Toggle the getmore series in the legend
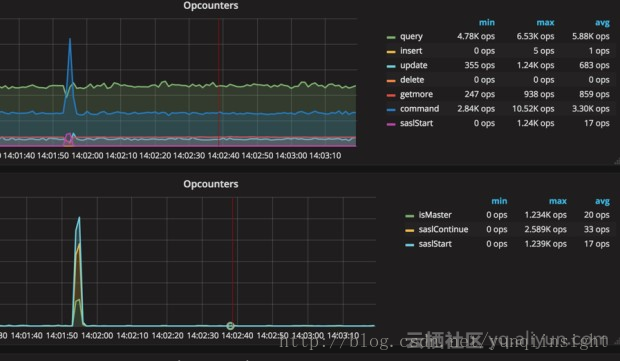This screenshot has height=361, width=620. coord(416,94)
